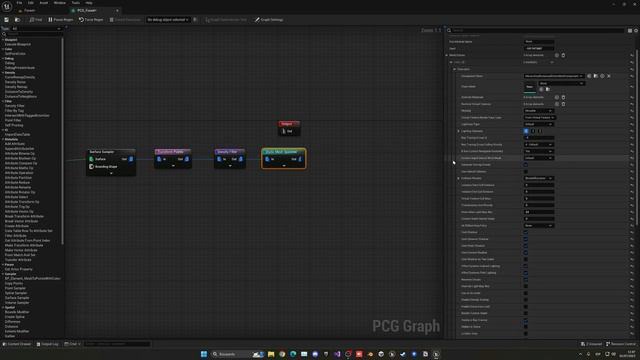Image resolution: width=640 pixels, height=360 pixels.
Task: Save the PCG graph asset
Action: click(7, 20)
